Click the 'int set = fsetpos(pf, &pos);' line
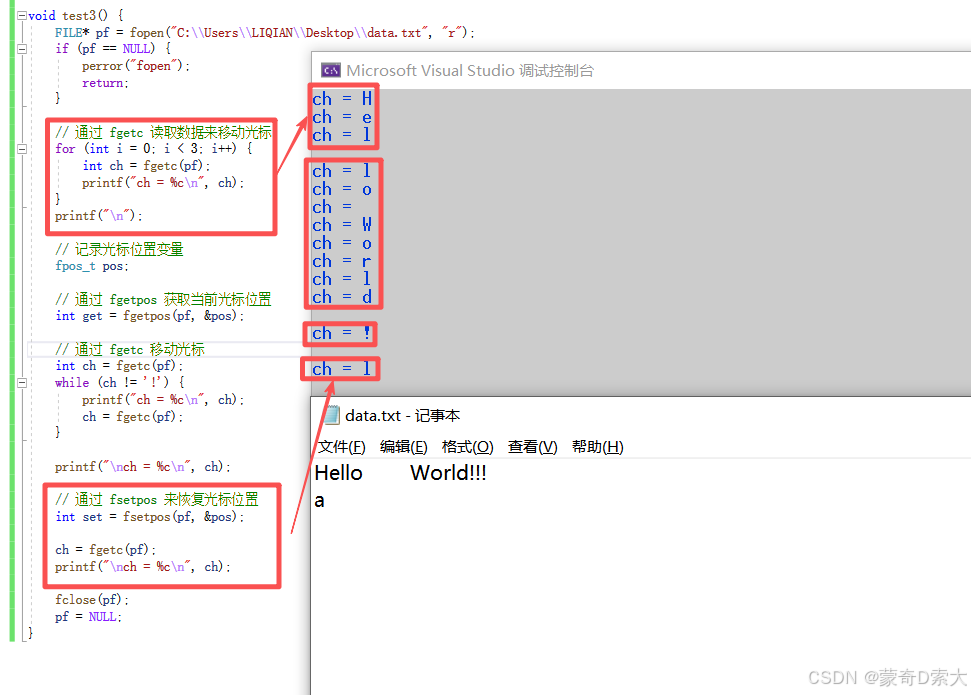Image resolution: width=971 pixels, height=695 pixels. [150, 517]
